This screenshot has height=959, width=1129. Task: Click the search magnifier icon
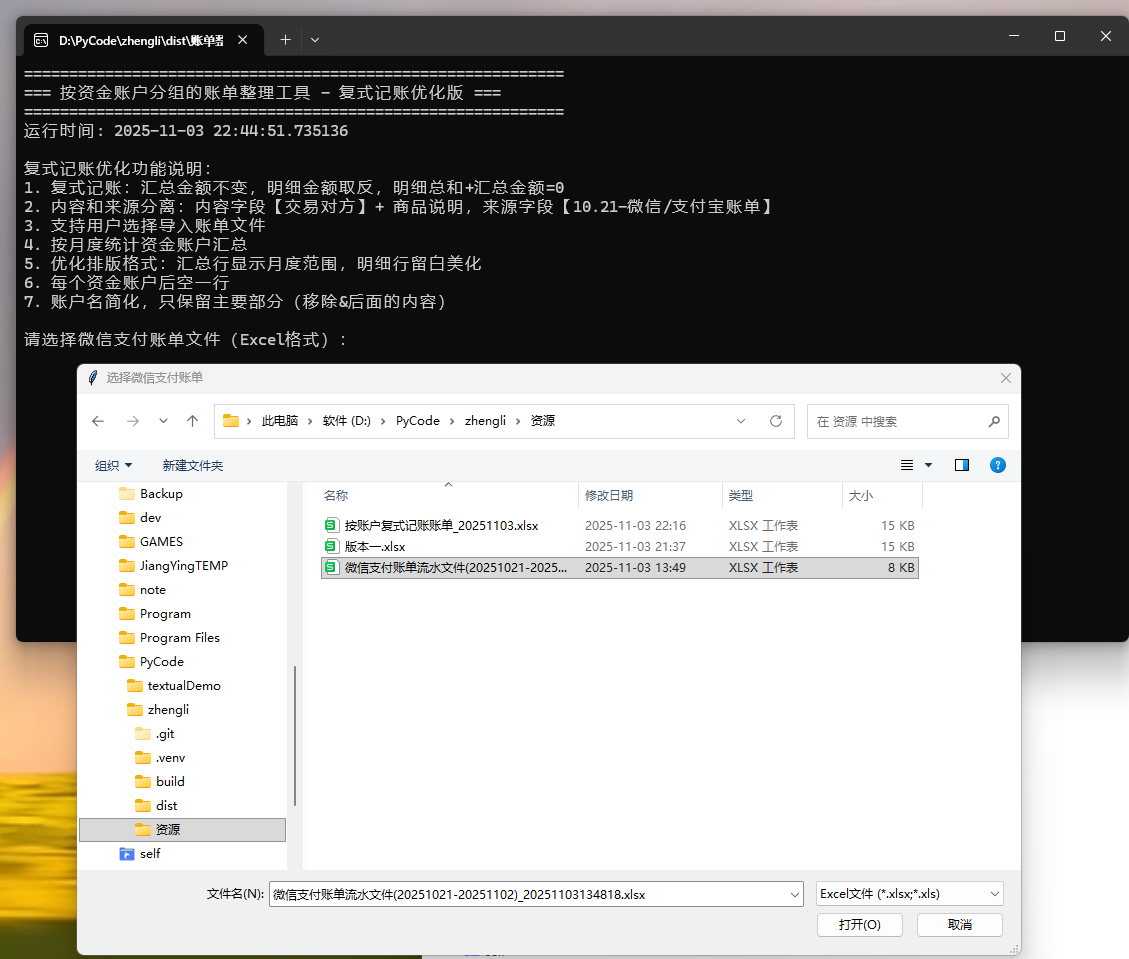pyautogui.click(x=993, y=421)
